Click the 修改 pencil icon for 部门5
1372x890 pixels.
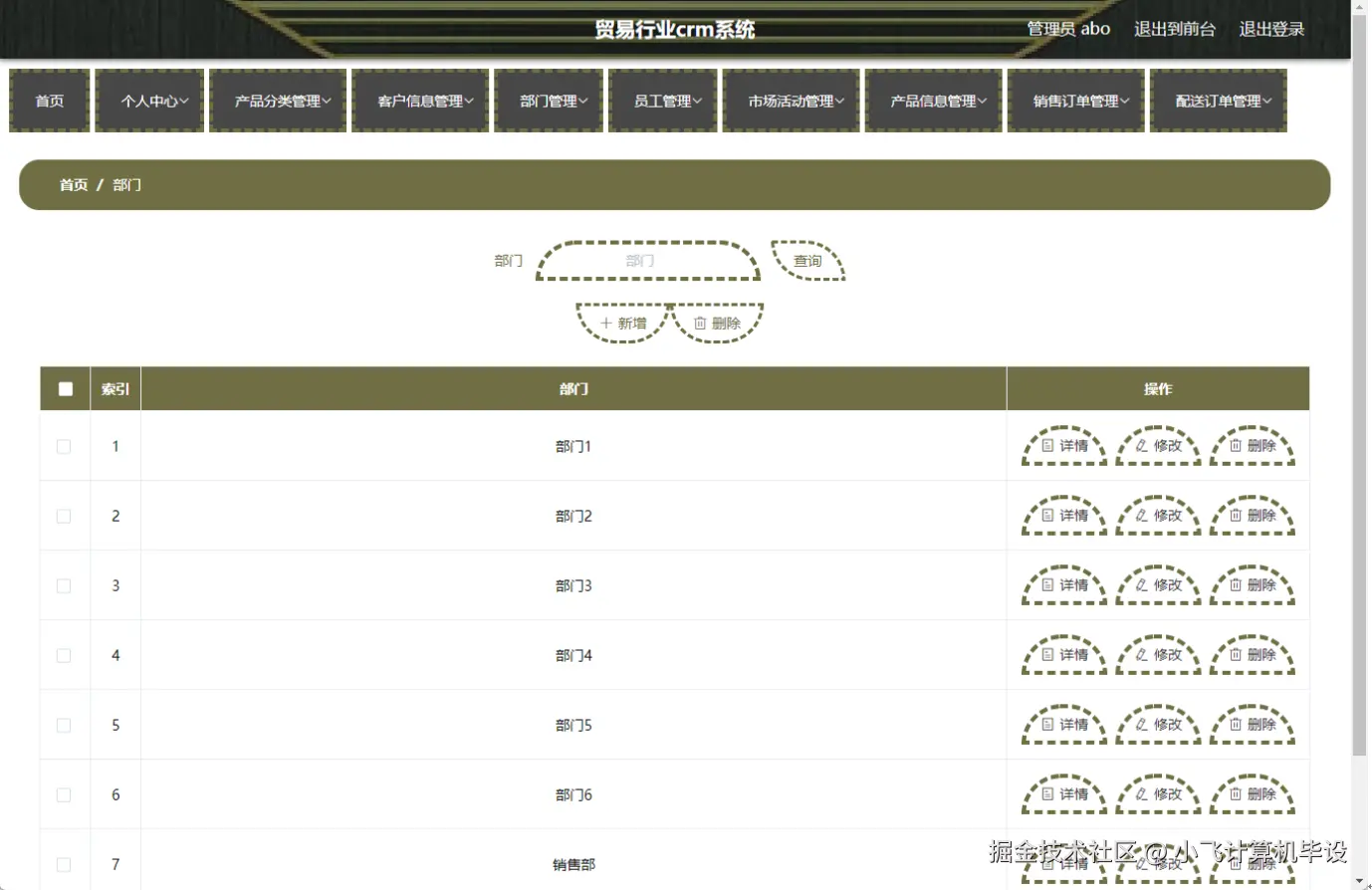(1142, 725)
